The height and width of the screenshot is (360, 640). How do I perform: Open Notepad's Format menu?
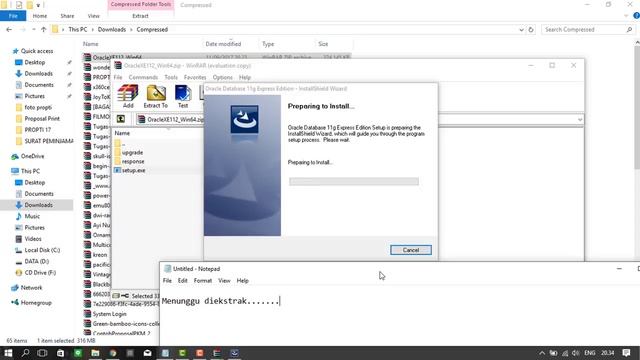pos(203,280)
